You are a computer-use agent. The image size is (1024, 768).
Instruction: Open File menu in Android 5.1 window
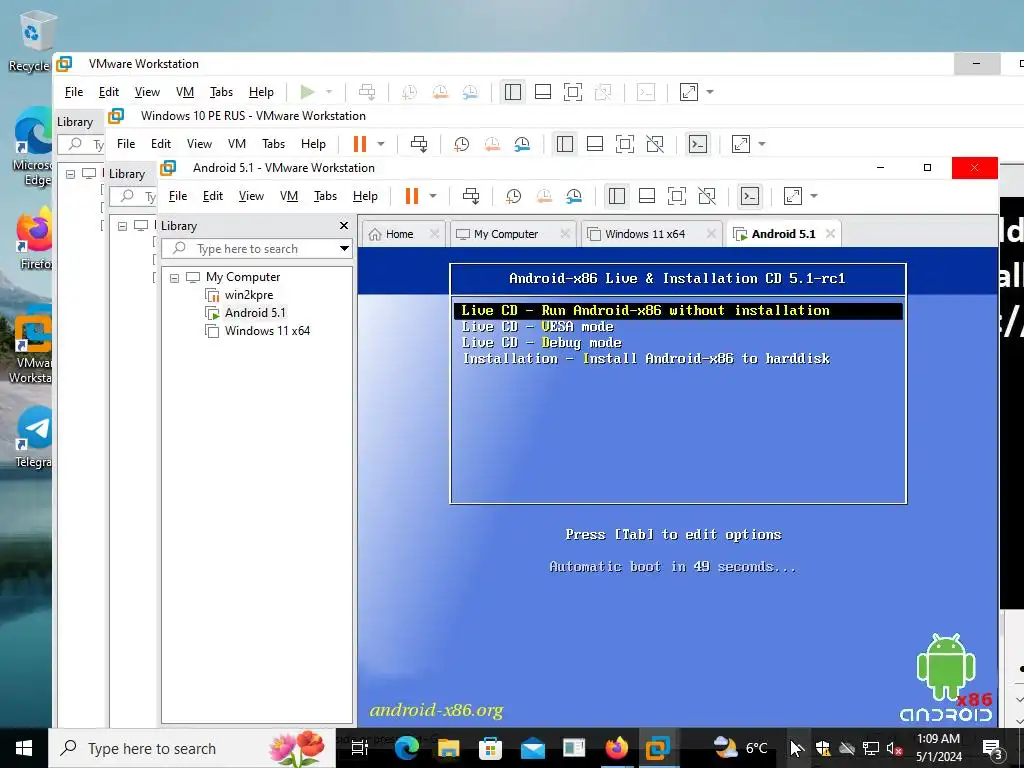(178, 196)
